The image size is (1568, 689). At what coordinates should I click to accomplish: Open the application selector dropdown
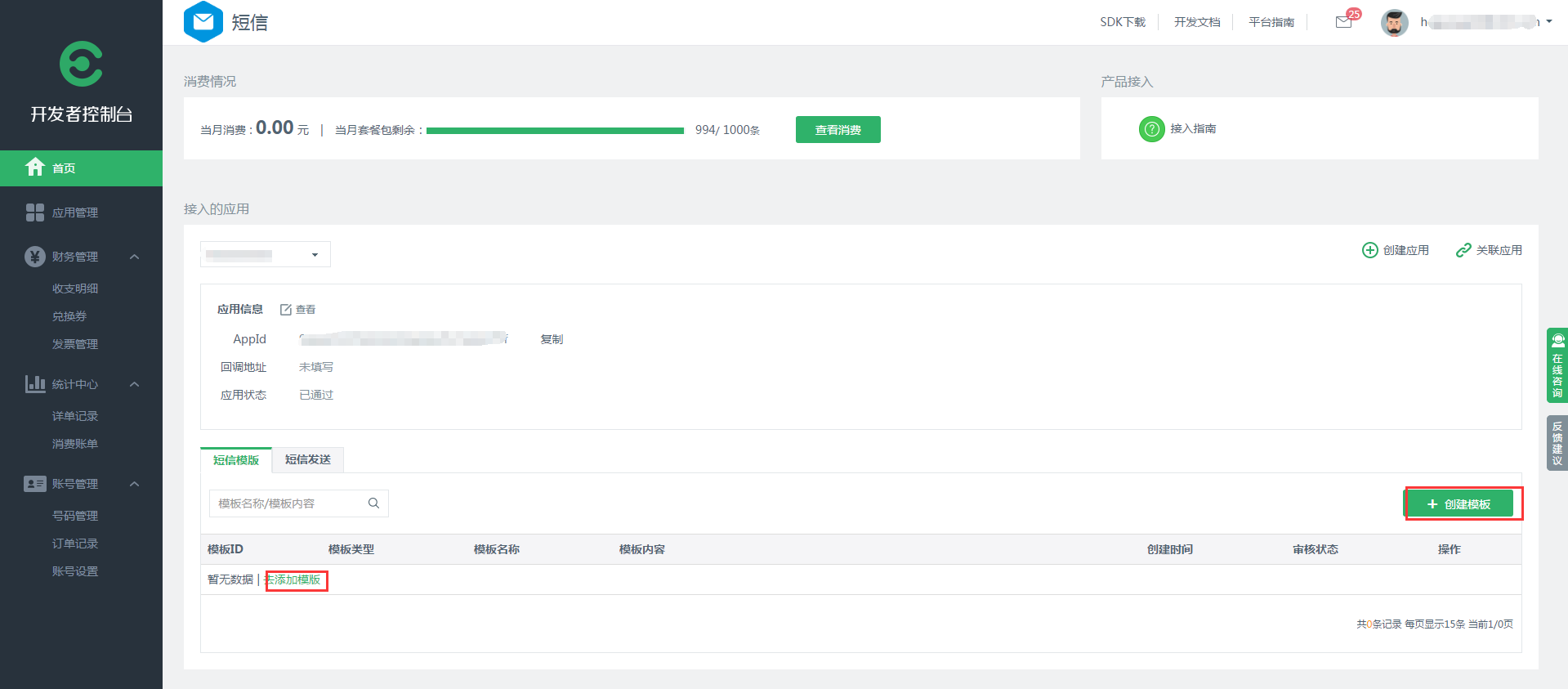tap(265, 255)
